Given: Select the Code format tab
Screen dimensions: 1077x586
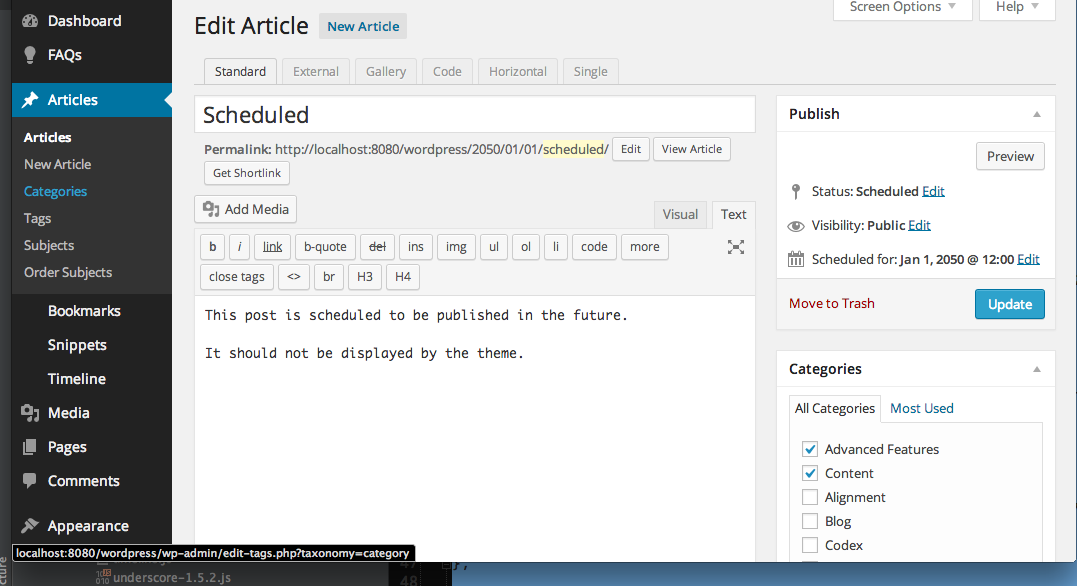Looking at the screenshot, I should (x=447, y=71).
